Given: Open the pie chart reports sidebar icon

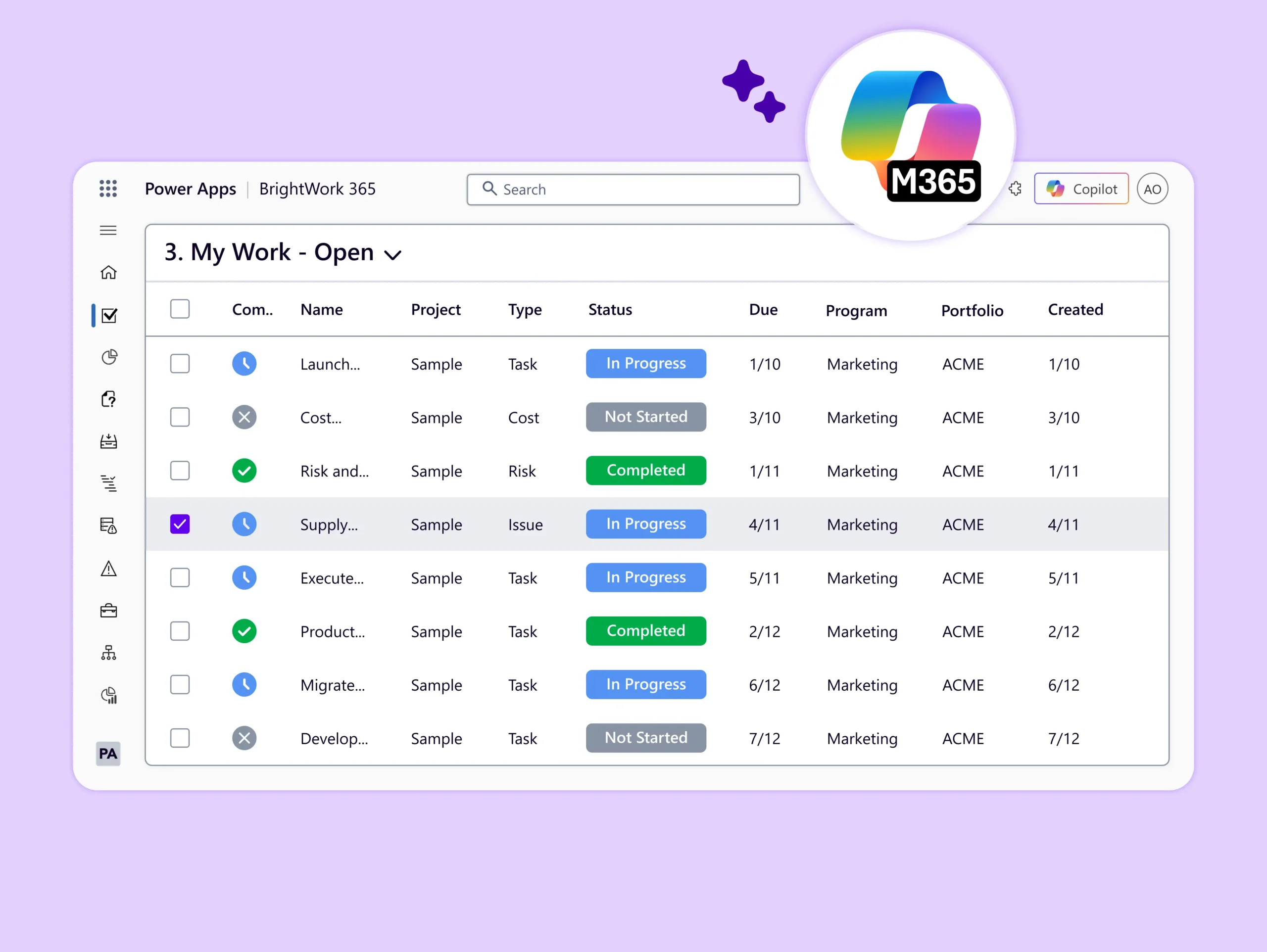Looking at the screenshot, I should 109,357.
